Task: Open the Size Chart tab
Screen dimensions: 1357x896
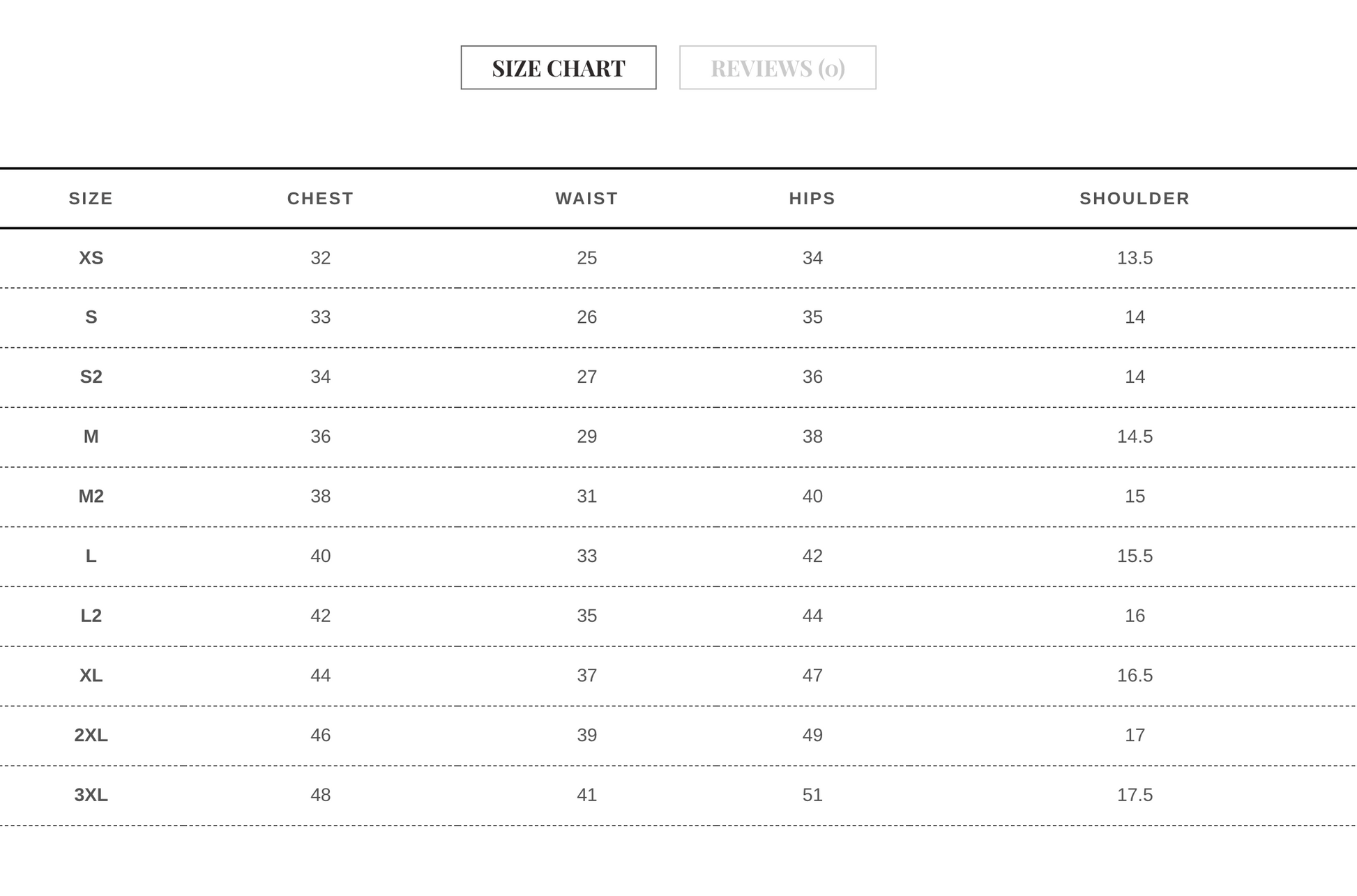Action: point(558,68)
